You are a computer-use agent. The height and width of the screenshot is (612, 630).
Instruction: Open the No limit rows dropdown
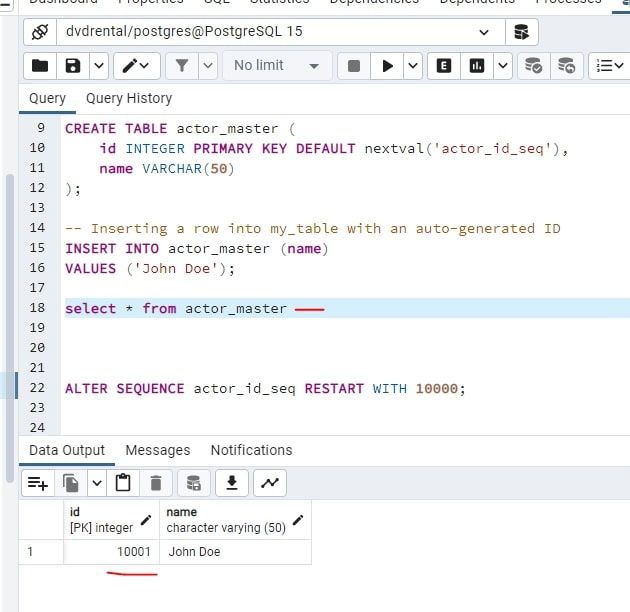pos(277,65)
